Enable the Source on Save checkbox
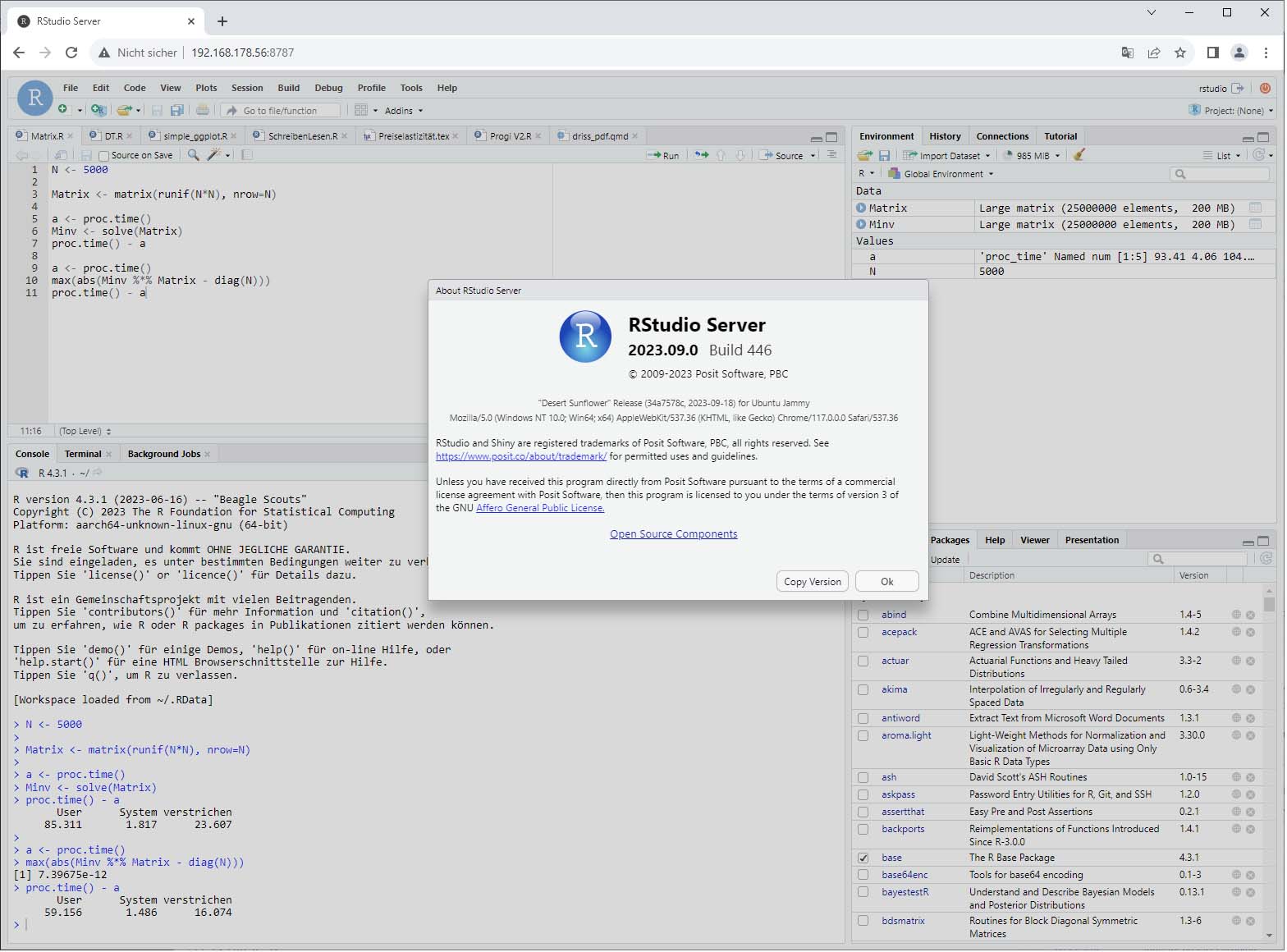Screen dimensions: 1287x952 [x=104, y=156]
